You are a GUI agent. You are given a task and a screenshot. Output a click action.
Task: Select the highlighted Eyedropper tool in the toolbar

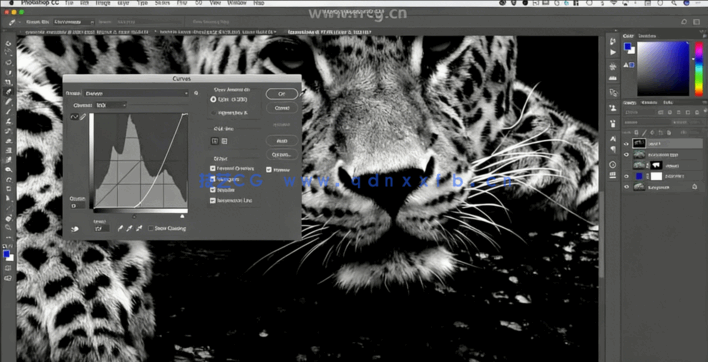(x=9, y=92)
